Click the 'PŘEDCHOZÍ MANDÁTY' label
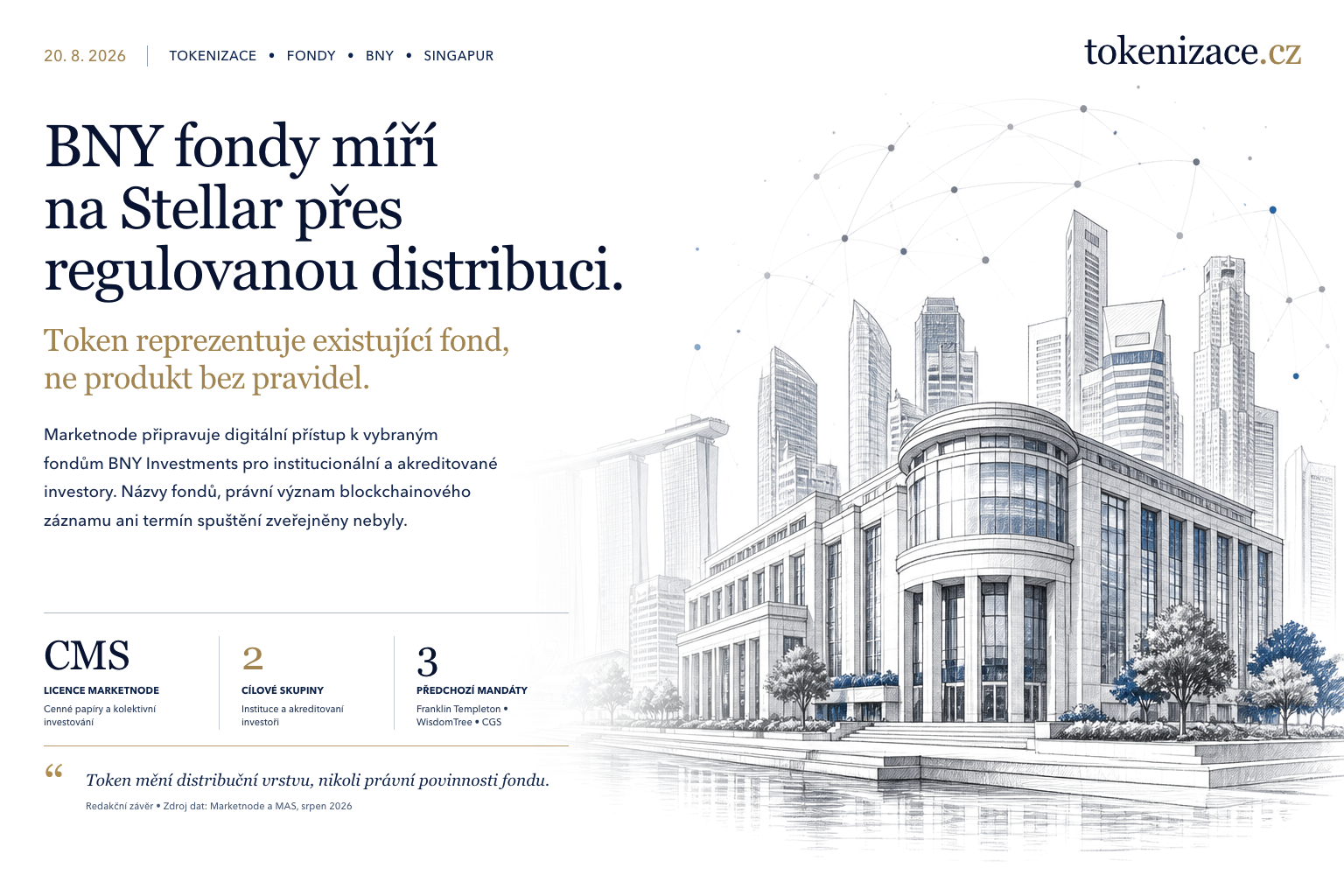The height and width of the screenshot is (896, 1344). click(x=472, y=690)
